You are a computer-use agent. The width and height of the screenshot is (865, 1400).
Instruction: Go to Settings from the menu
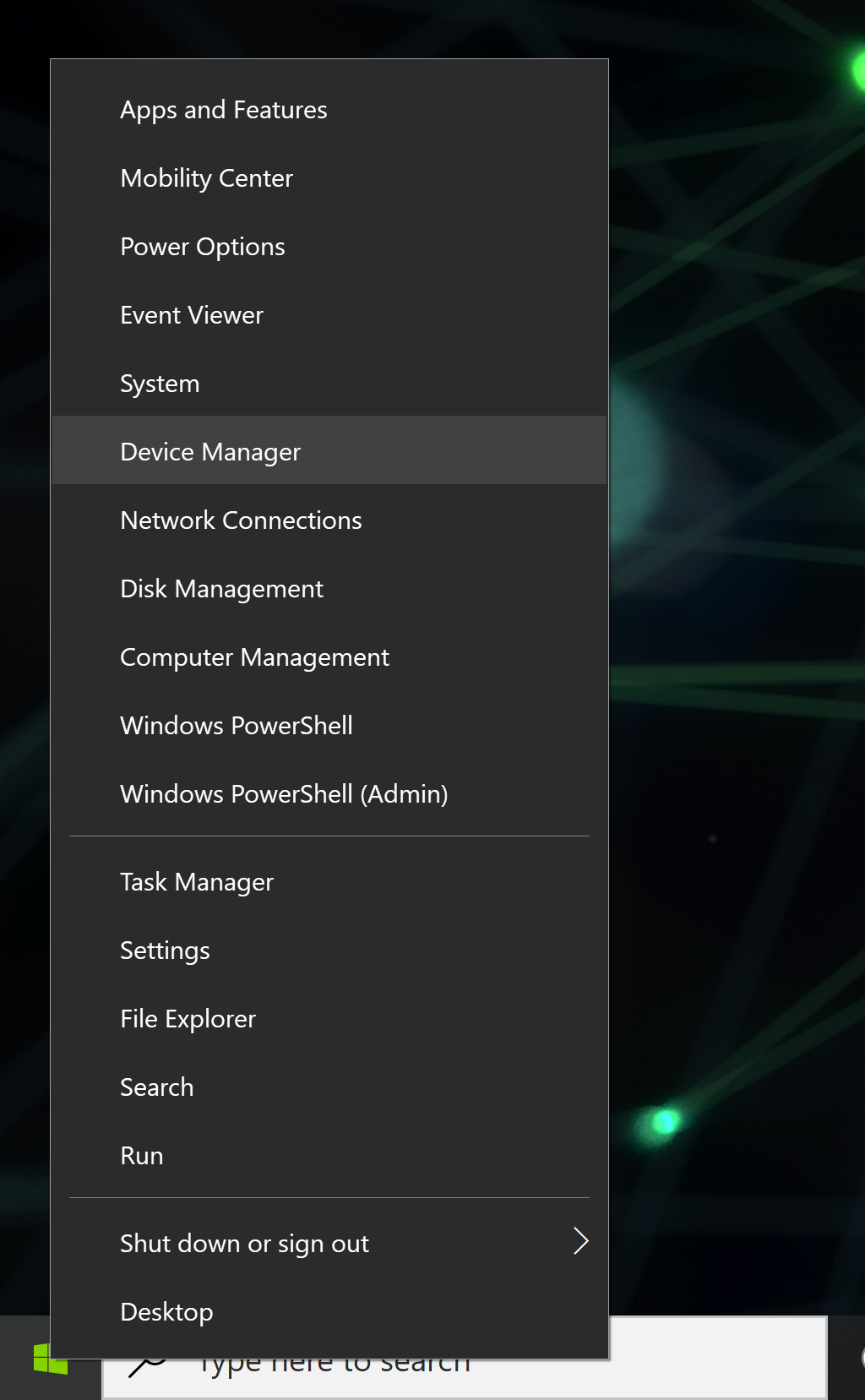coord(165,951)
